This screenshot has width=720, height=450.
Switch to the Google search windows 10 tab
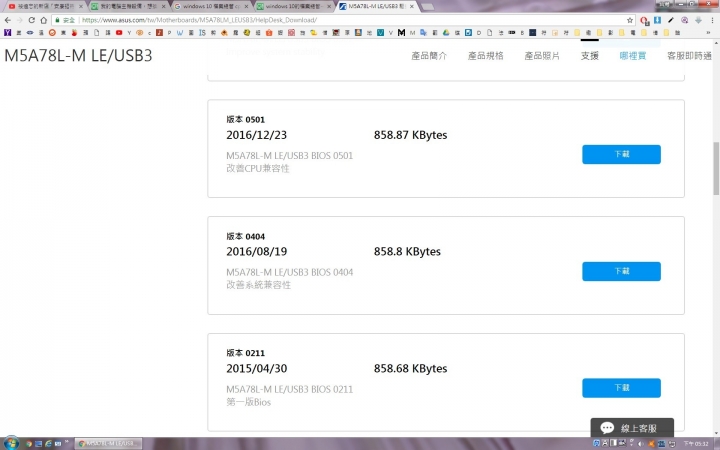click(x=211, y=6)
